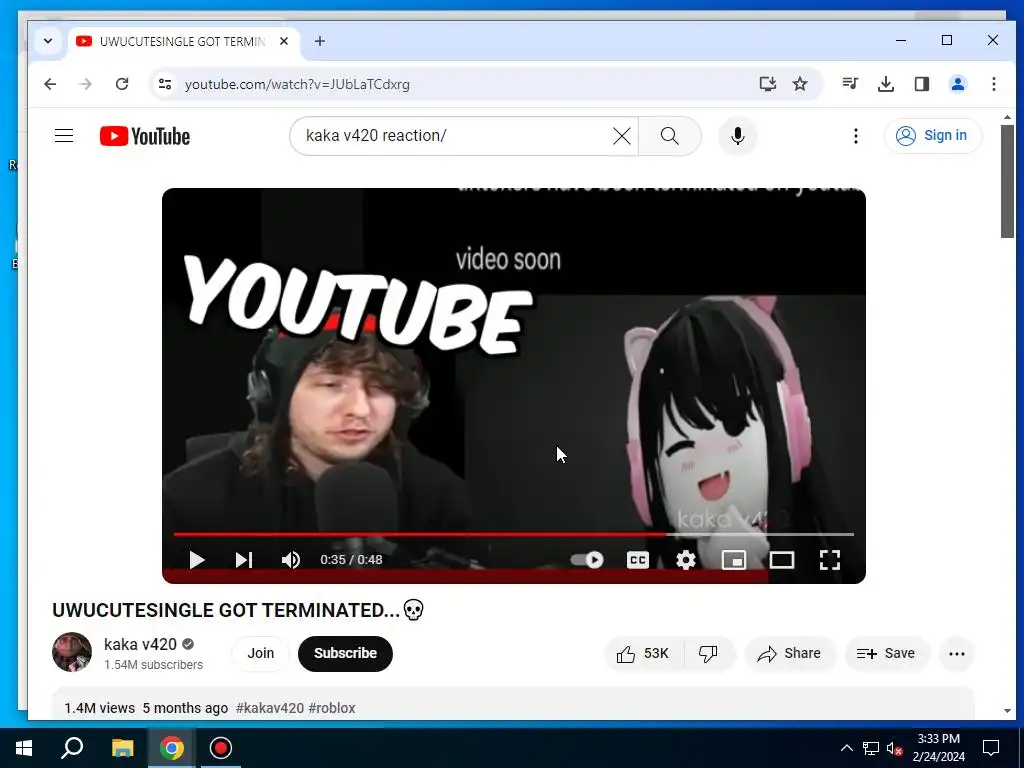
Task: Toggle Chrome side panel
Action: [922, 84]
